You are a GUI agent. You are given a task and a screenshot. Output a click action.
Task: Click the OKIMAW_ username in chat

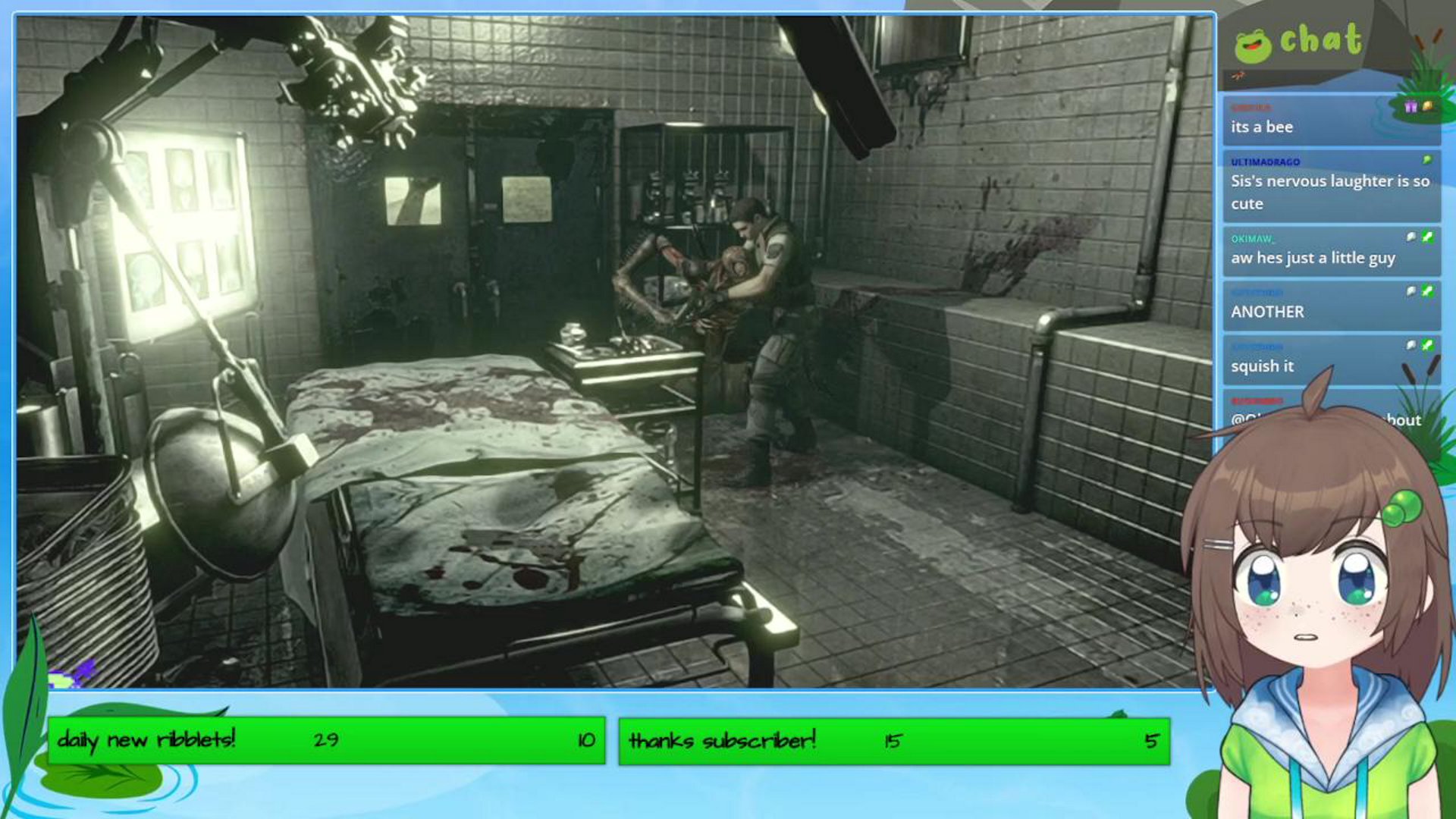(1252, 239)
